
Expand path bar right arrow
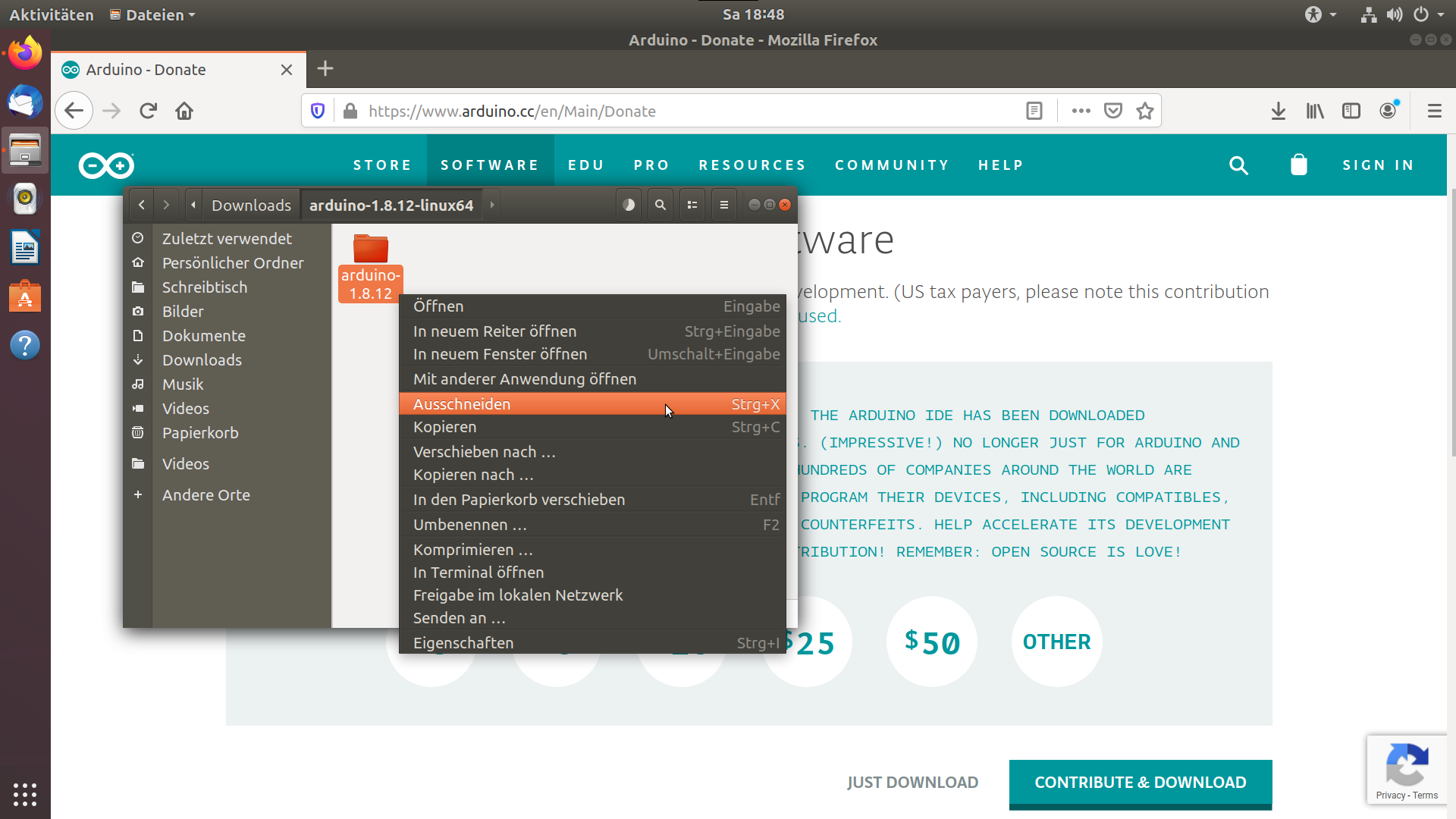[492, 205]
